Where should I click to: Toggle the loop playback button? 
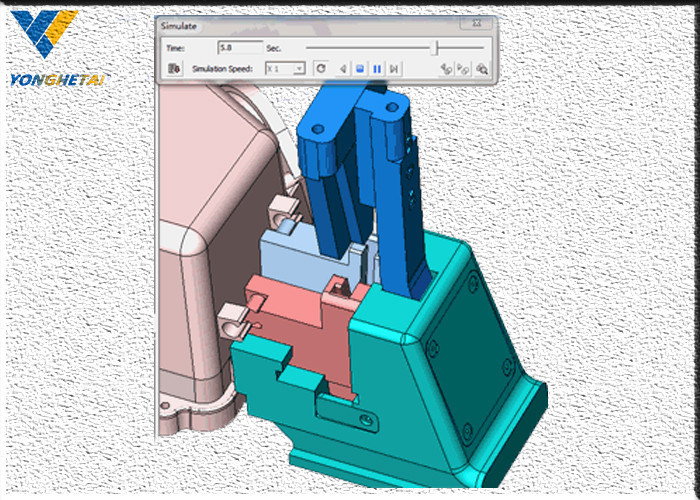pos(321,69)
